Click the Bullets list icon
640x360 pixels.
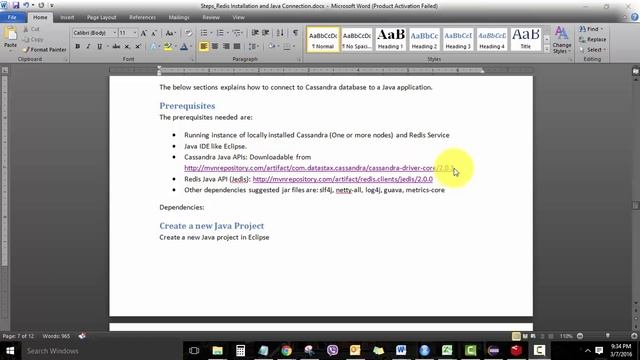click(204, 33)
